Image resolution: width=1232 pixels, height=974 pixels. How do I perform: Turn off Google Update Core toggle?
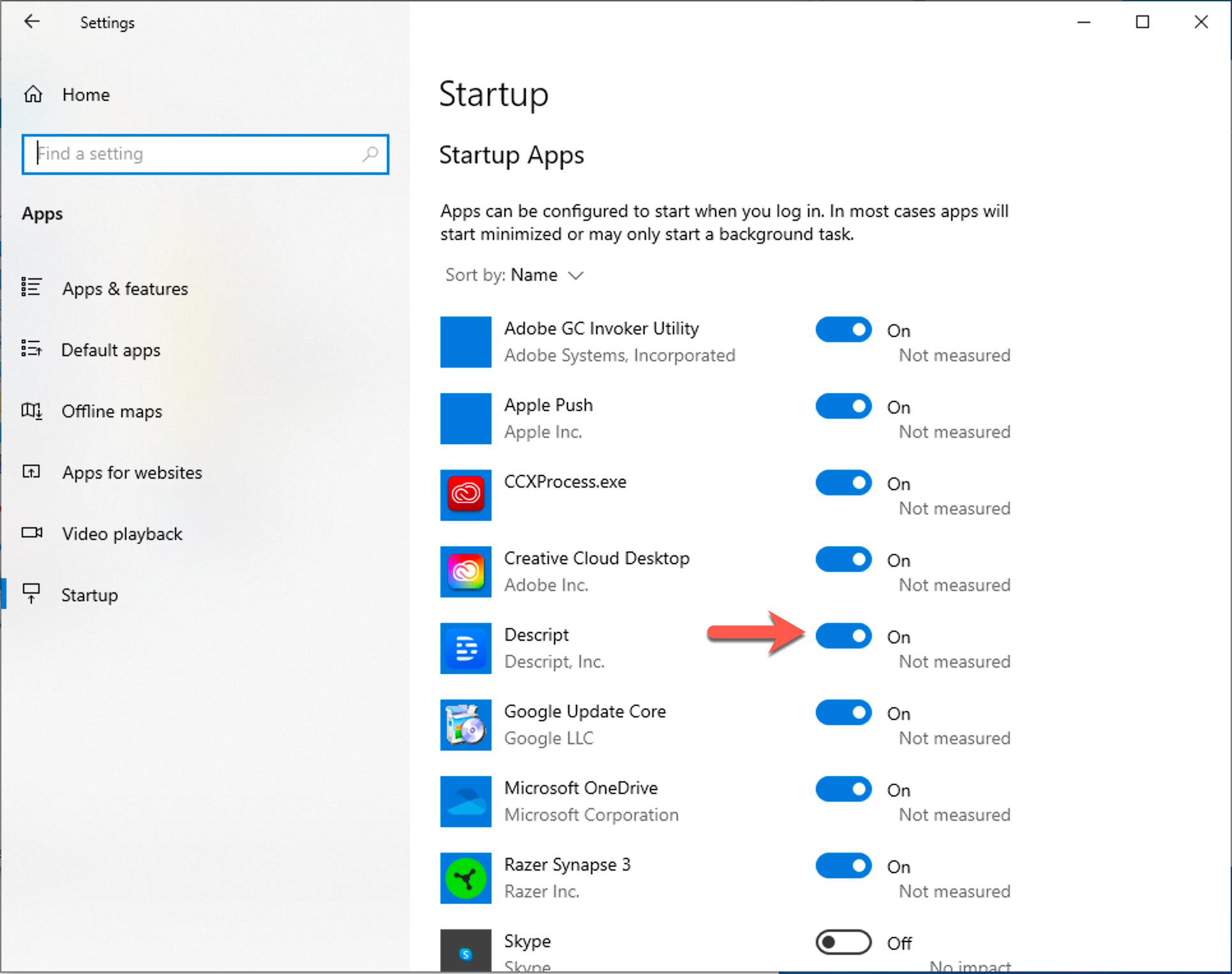(843, 713)
